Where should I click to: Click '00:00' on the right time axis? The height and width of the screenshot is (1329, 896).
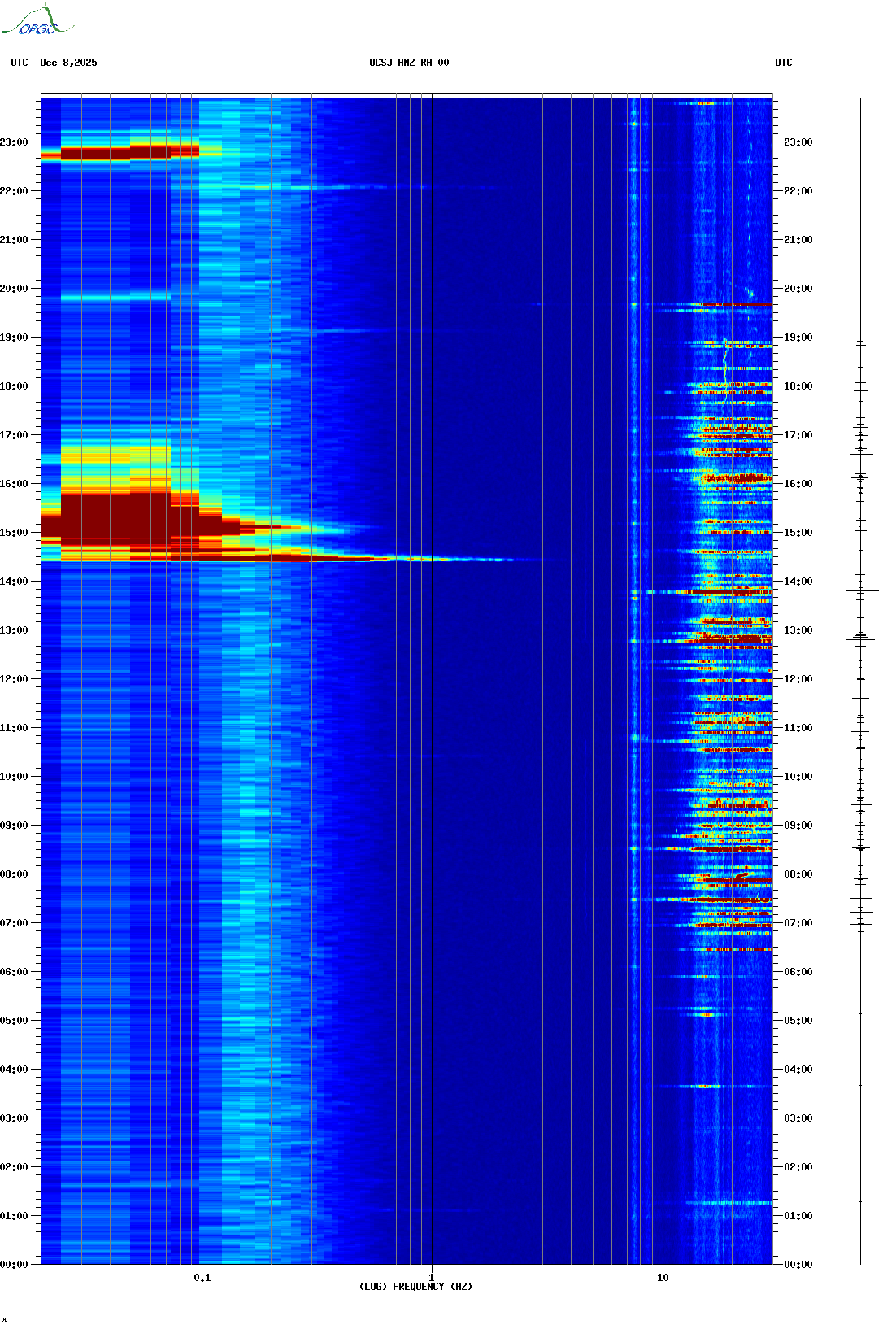coord(798,1265)
